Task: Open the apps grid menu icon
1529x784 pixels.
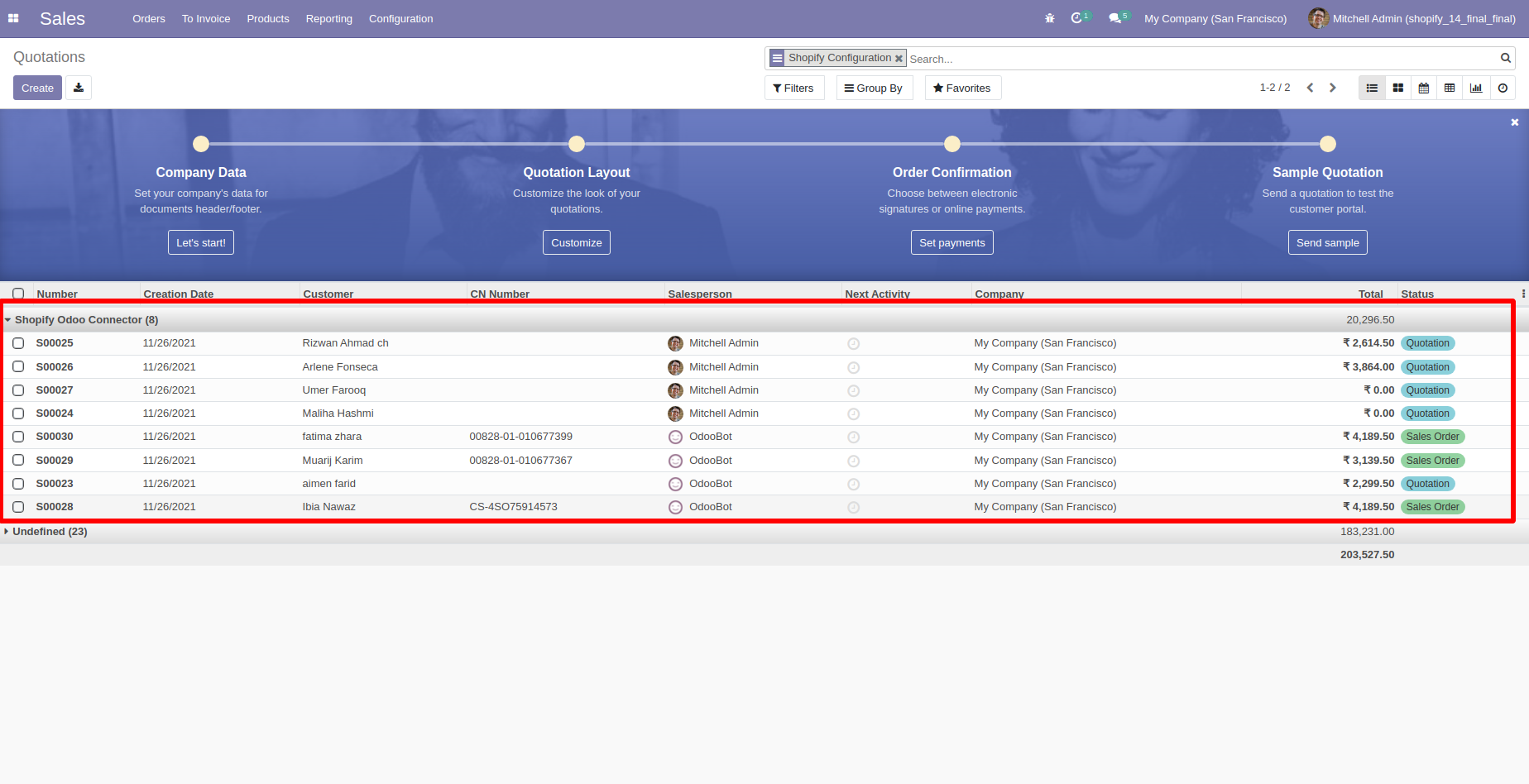Action: [13, 18]
